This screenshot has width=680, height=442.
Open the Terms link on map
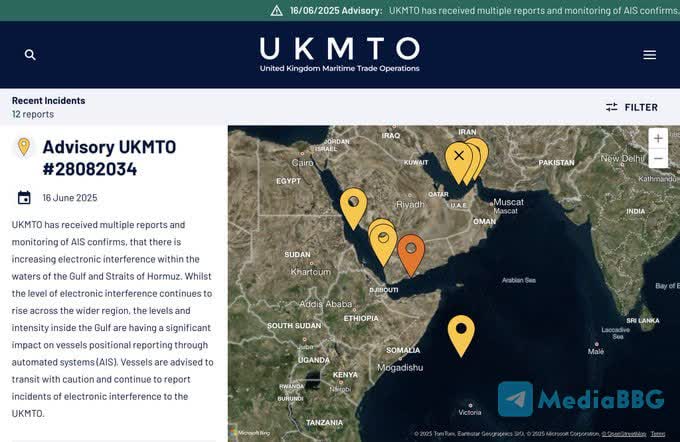point(658,434)
